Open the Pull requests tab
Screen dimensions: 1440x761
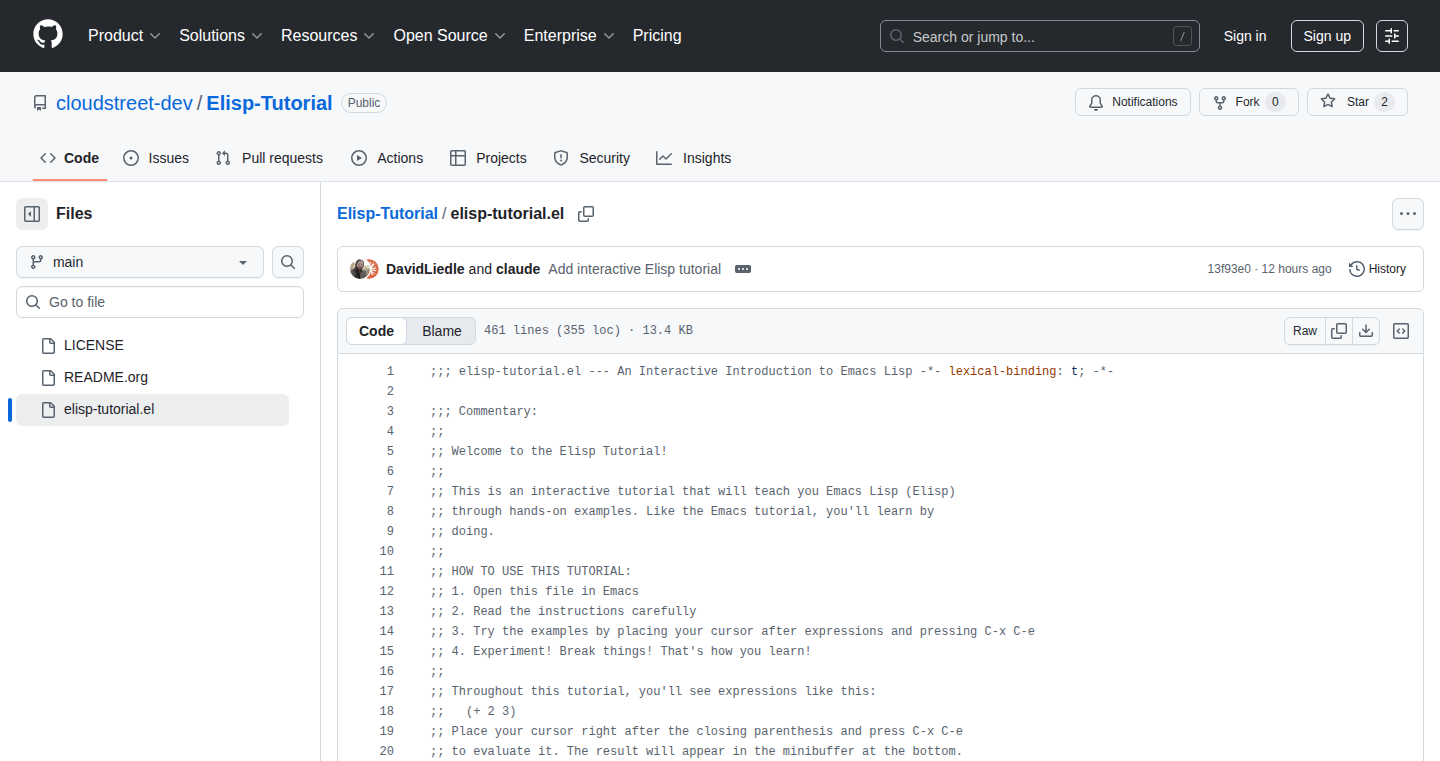click(x=269, y=158)
